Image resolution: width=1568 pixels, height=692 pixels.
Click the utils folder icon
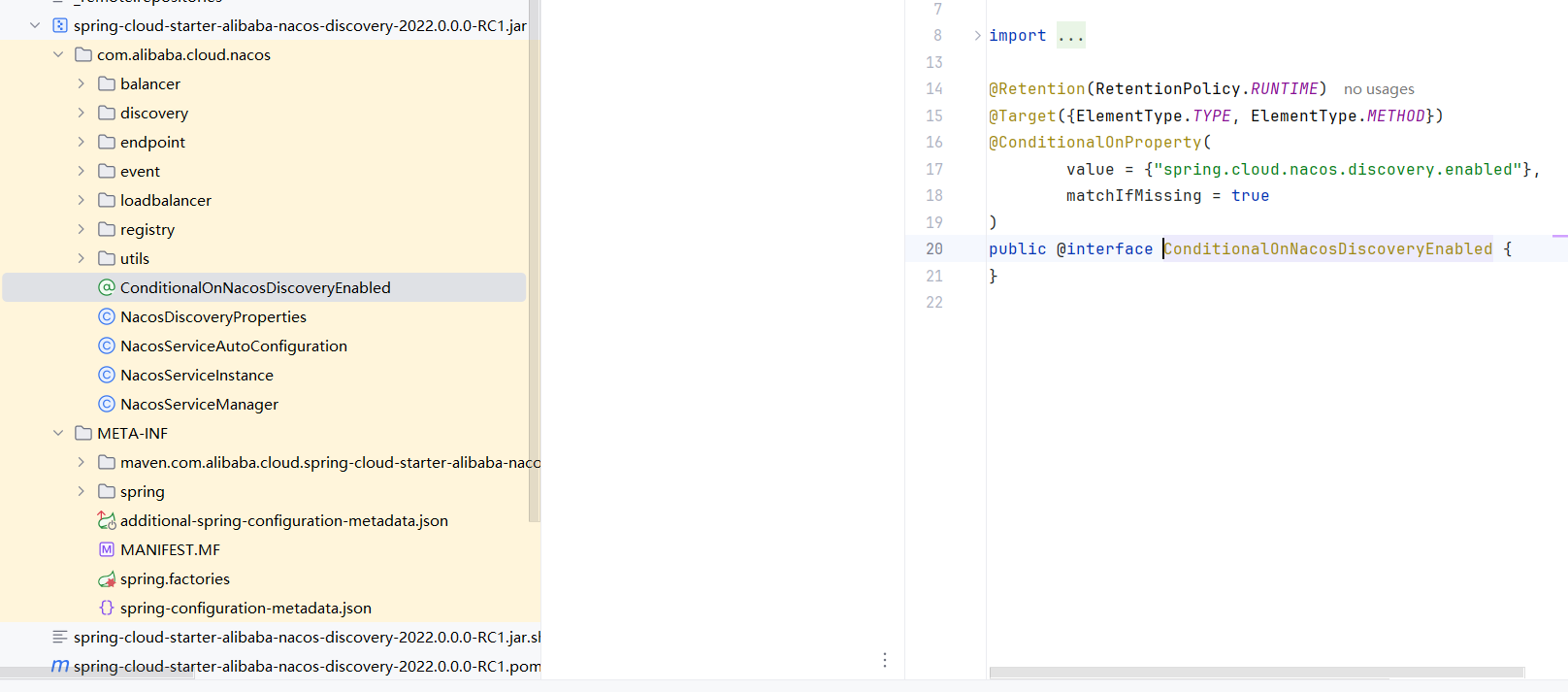107,258
